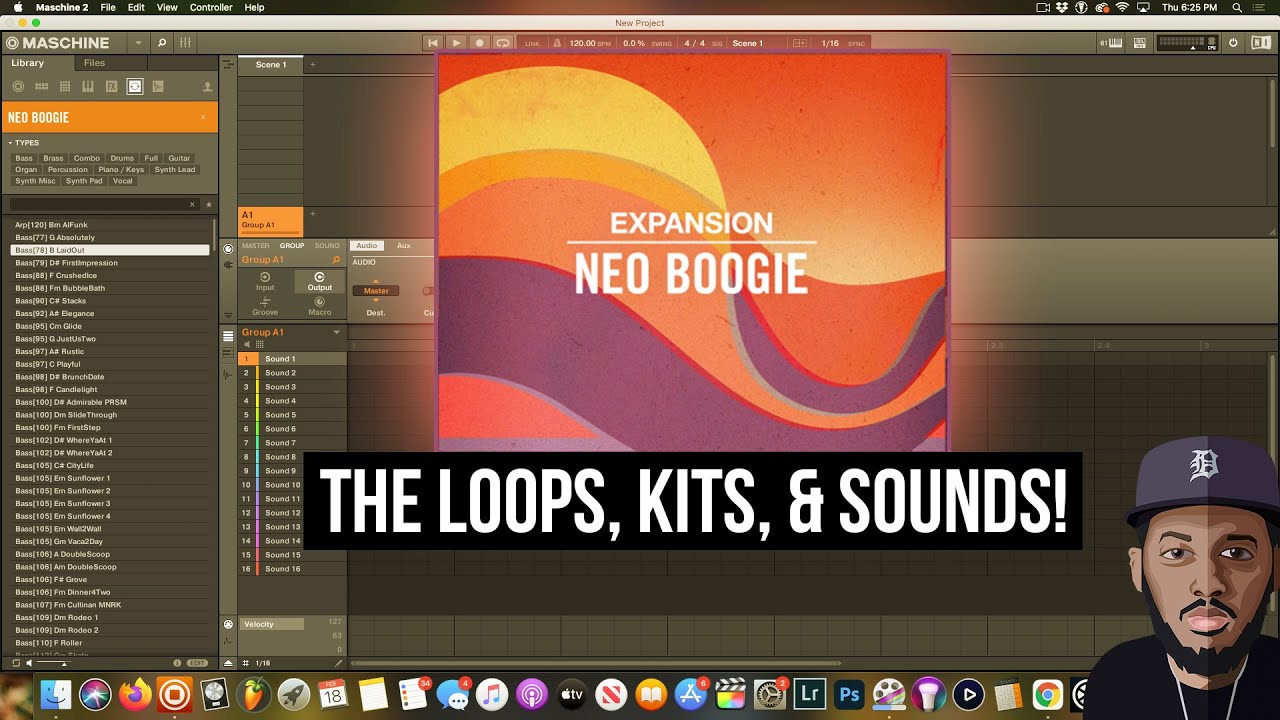Show plug-in strip icon
Screen dimensions: 1280x720
coord(228,263)
